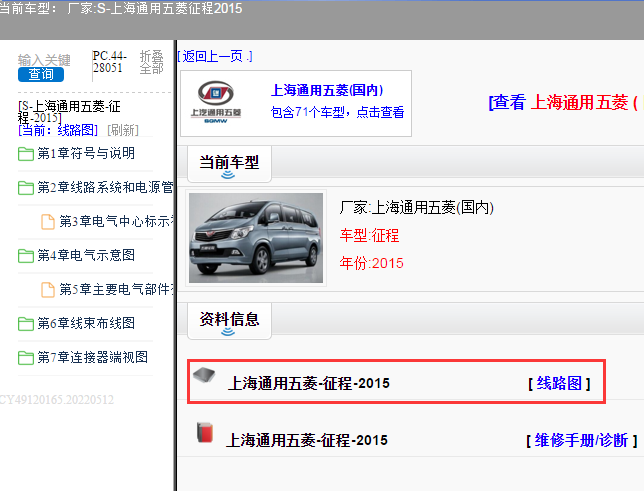Click the 查看 上海通用五菱 link

(x=566, y=102)
